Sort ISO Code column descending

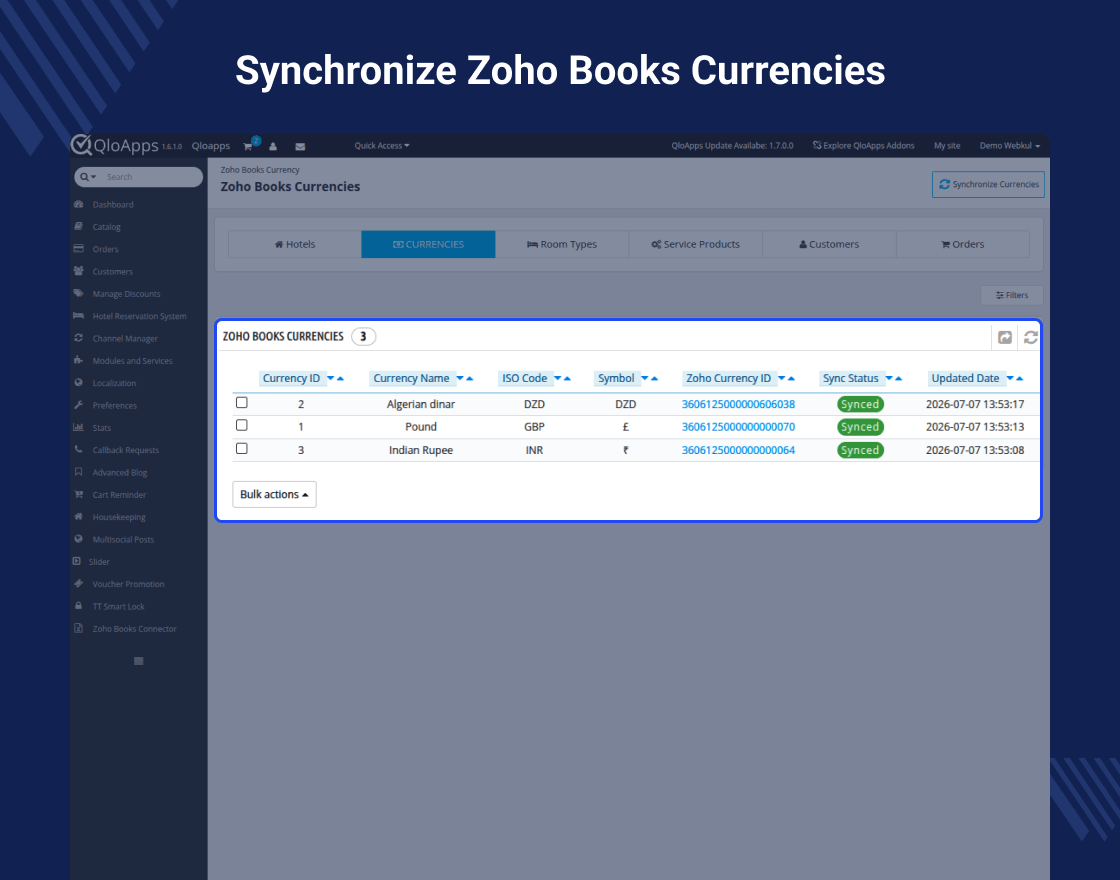point(558,378)
